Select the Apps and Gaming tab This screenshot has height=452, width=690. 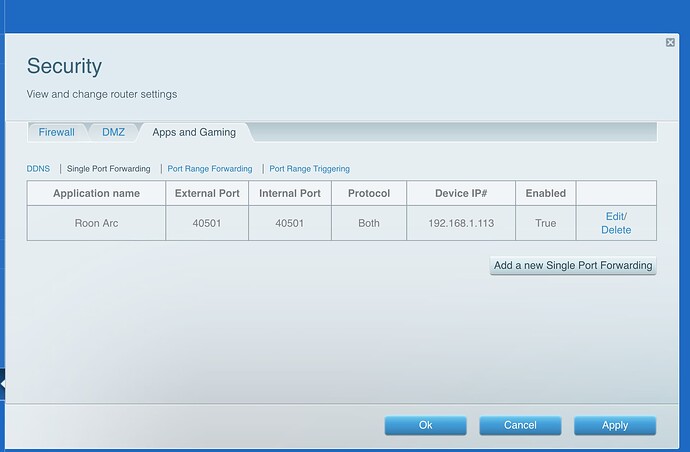point(194,132)
